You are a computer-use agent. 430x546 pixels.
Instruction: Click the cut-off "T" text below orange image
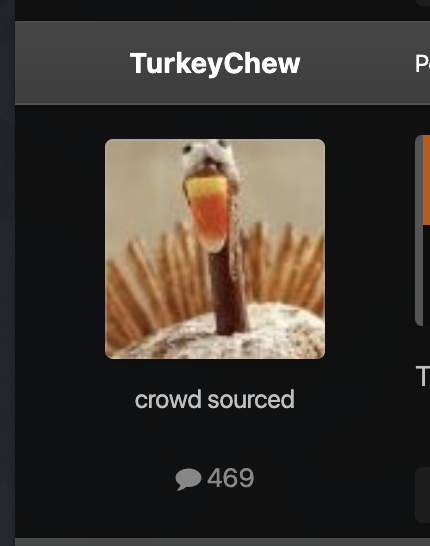[x=423, y=376]
